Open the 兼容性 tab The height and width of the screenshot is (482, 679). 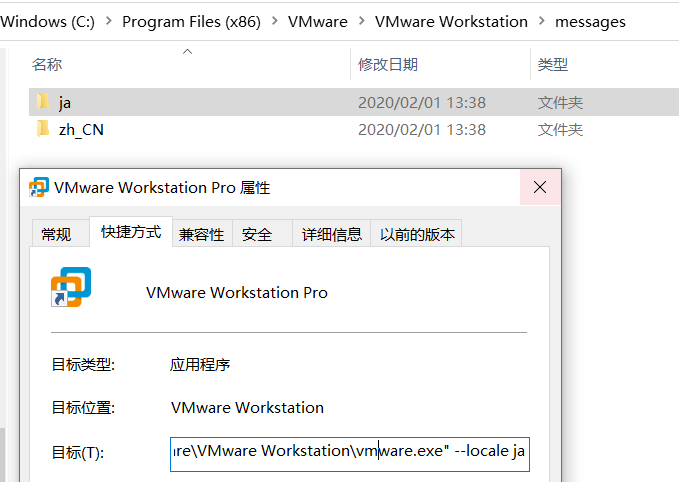201,234
